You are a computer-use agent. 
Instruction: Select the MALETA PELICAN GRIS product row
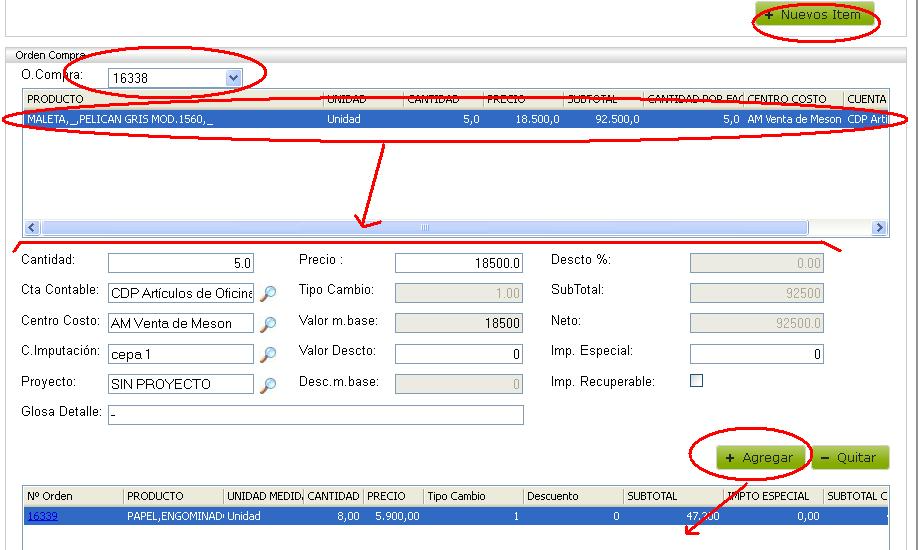(x=455, y=119)
